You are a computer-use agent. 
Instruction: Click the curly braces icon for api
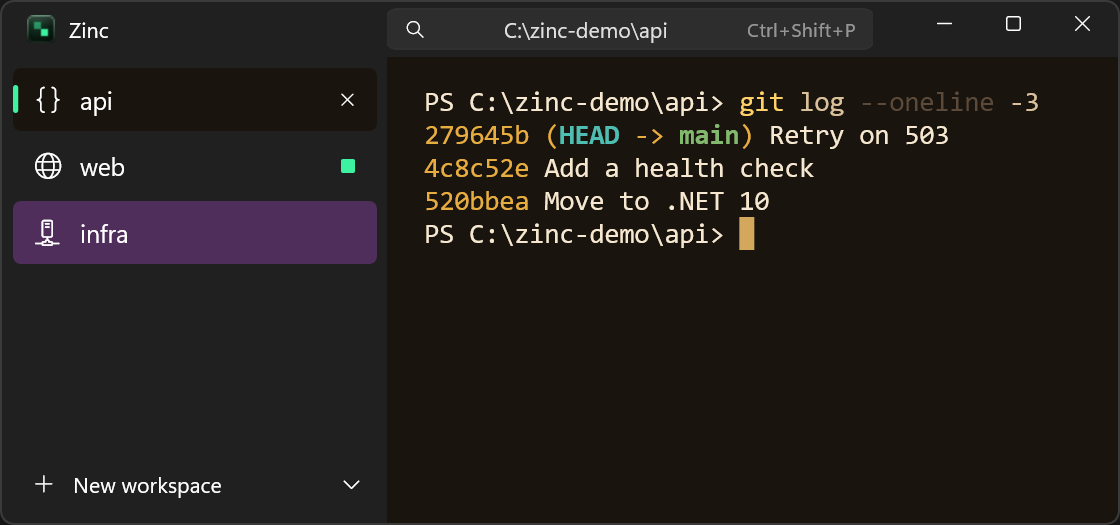(49, 101)
